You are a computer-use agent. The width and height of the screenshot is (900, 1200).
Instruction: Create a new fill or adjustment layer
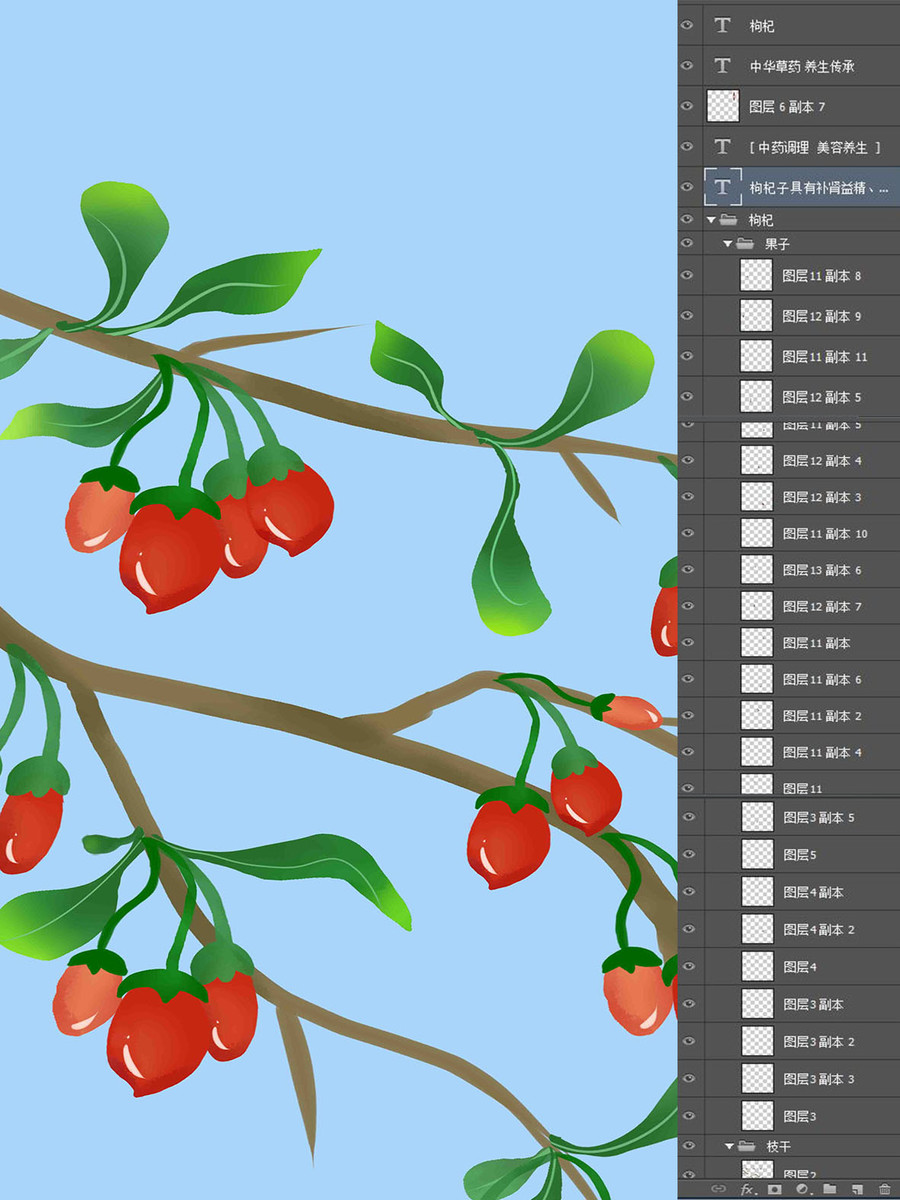tap(801, 1189)
